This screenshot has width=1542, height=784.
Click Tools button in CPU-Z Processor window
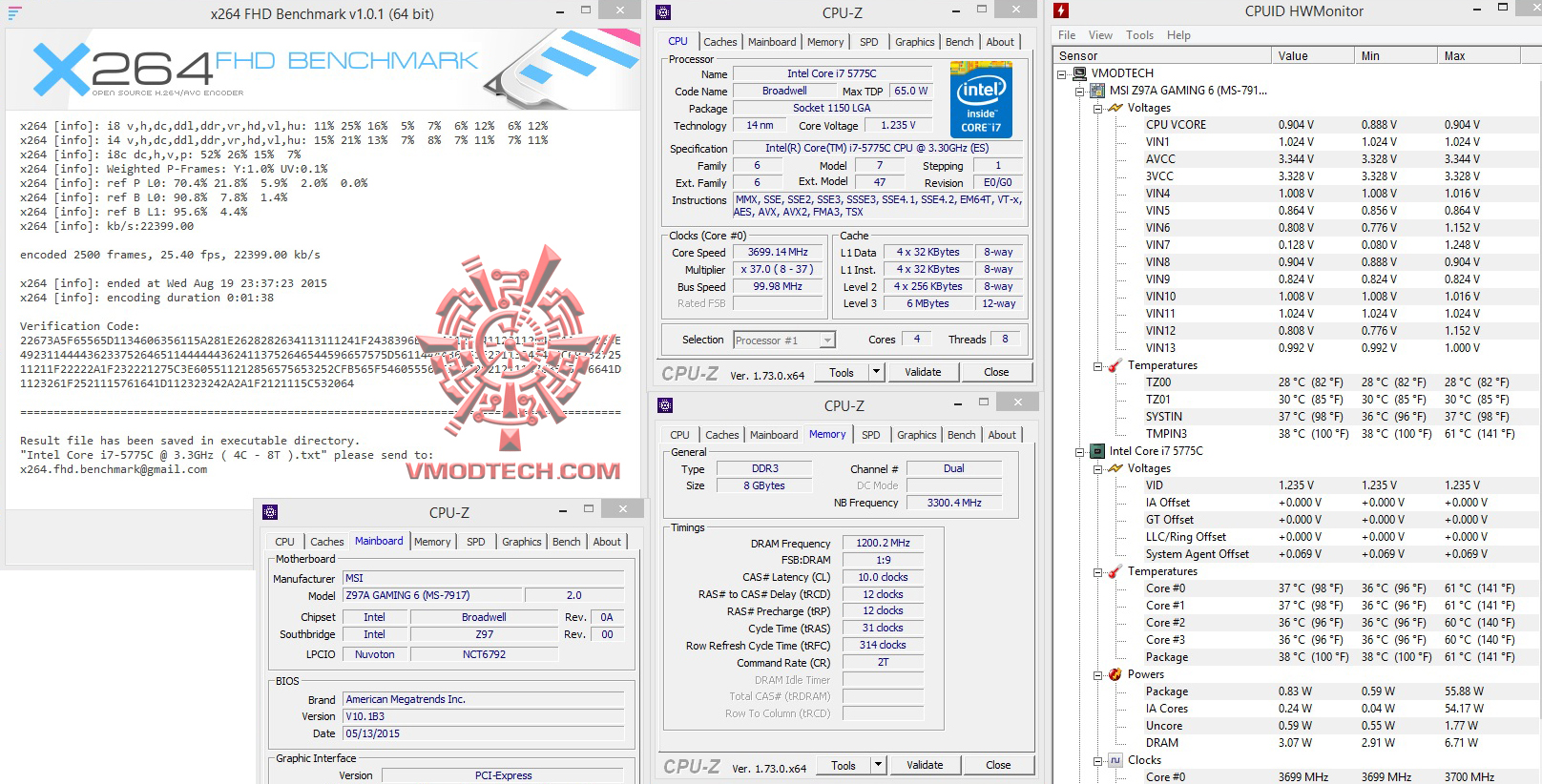click(x=842, y=372)
